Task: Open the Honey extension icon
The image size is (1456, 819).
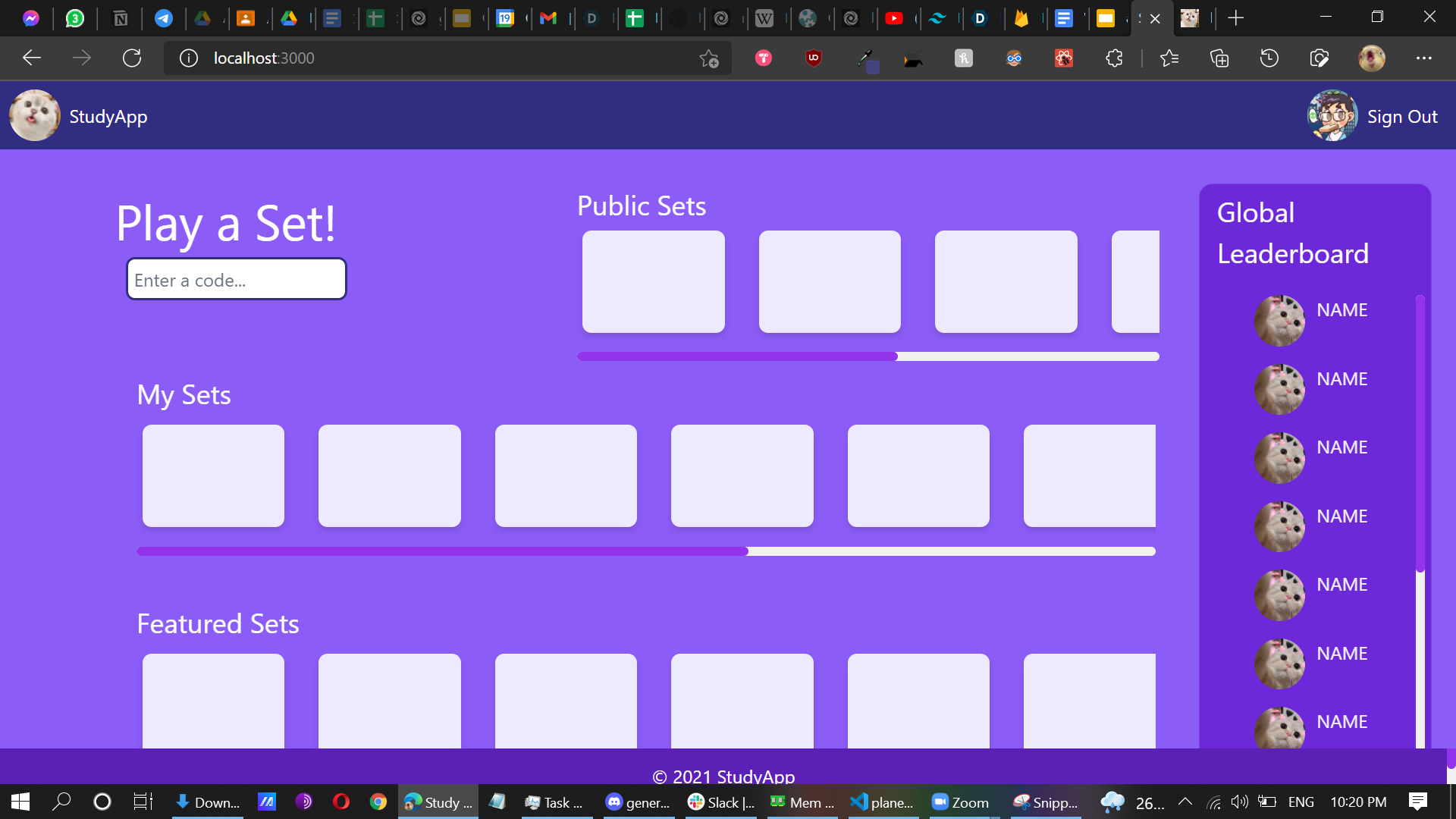Action: (x=964, y=58)
